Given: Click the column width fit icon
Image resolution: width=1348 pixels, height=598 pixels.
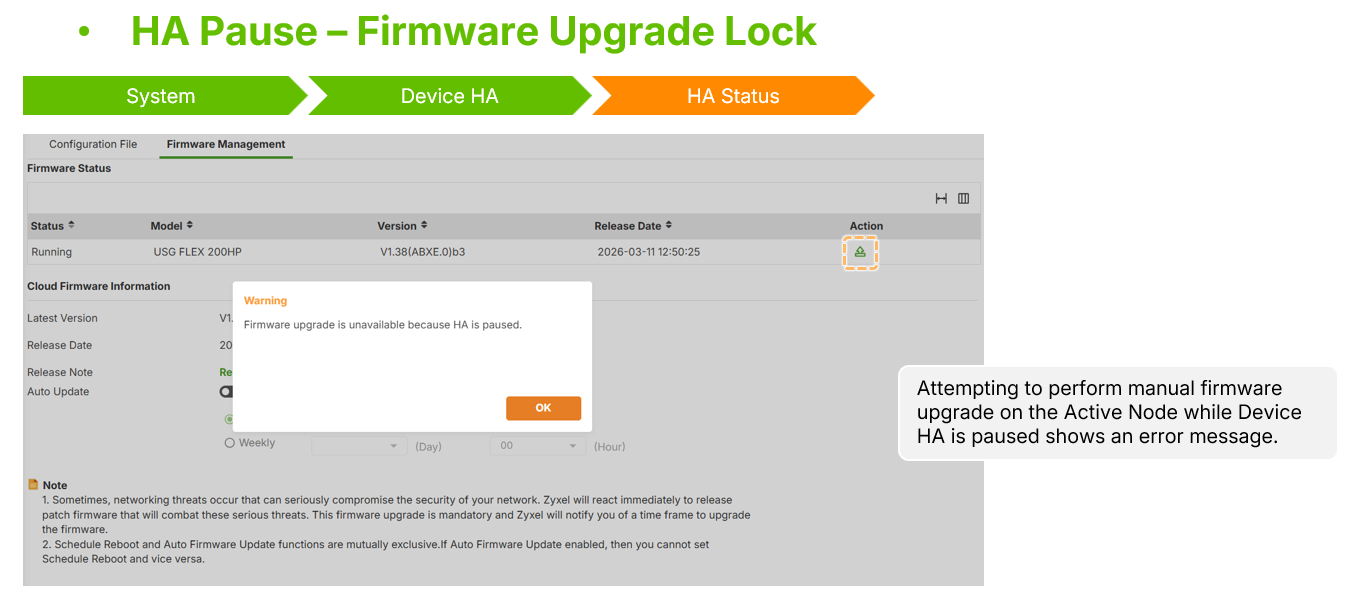Looking at the screenshot, I should pyautogui.click(x=941, y=199).
